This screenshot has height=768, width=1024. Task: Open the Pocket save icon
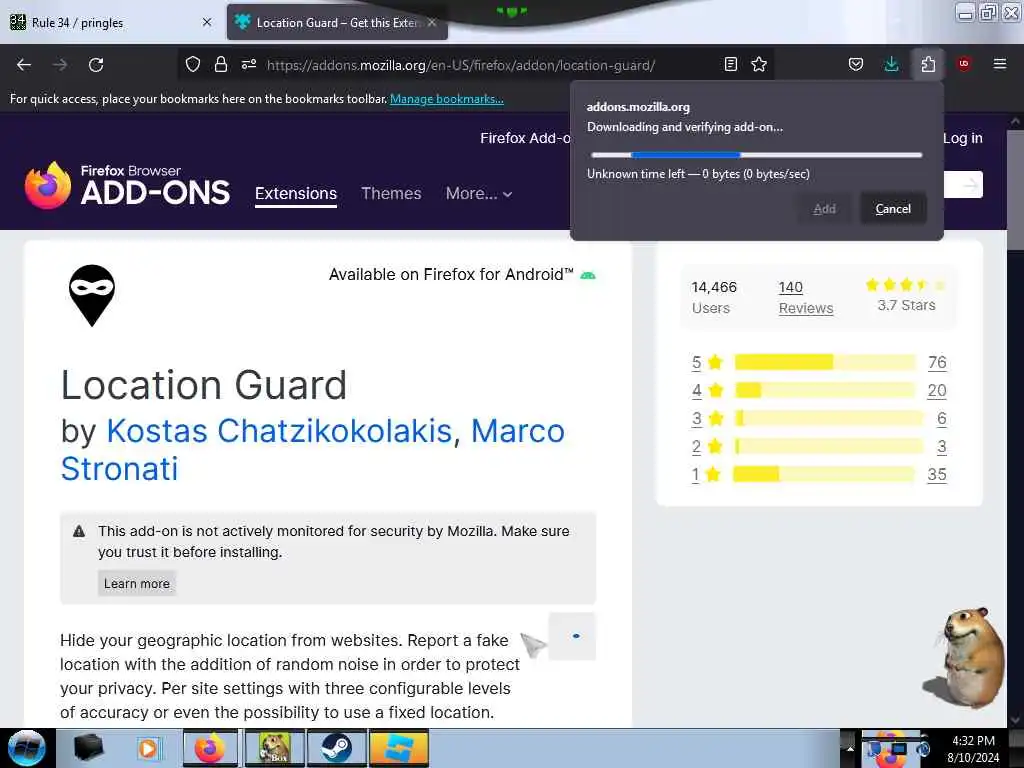pos(856,64)
